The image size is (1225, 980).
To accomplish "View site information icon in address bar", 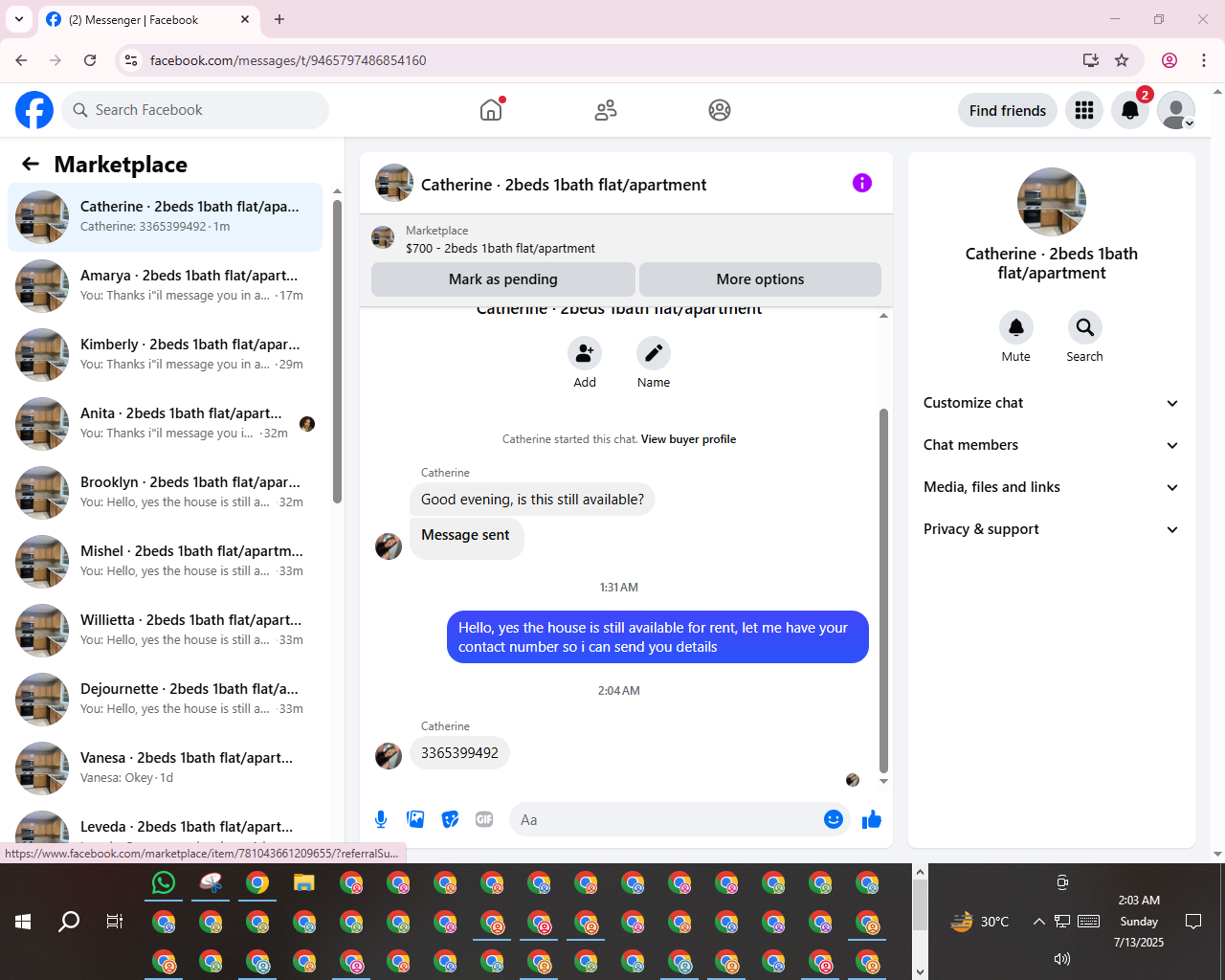I will [x=131, y=60].
